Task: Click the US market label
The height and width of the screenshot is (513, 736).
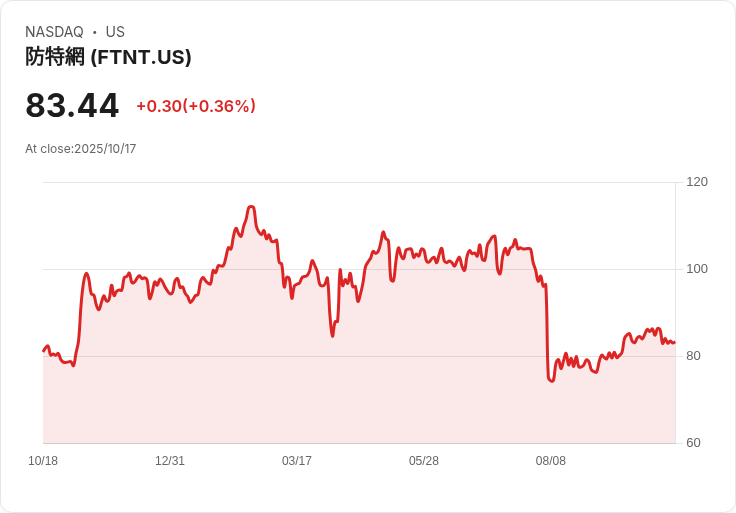Action: [115, 32]
